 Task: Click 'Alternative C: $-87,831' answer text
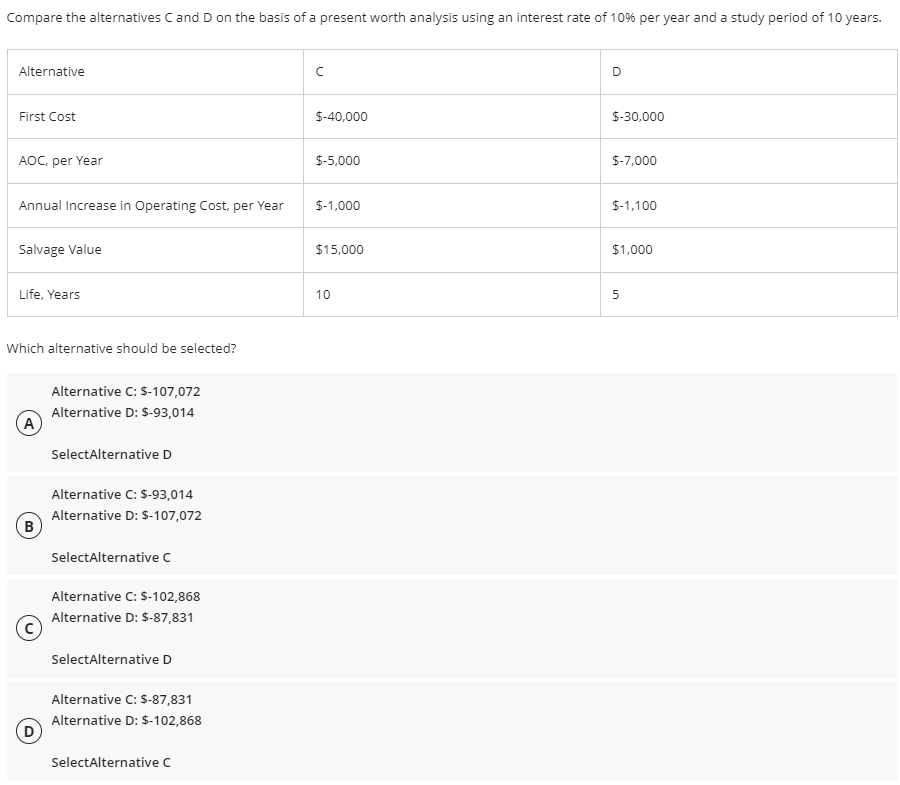click(x=122, y=699)
